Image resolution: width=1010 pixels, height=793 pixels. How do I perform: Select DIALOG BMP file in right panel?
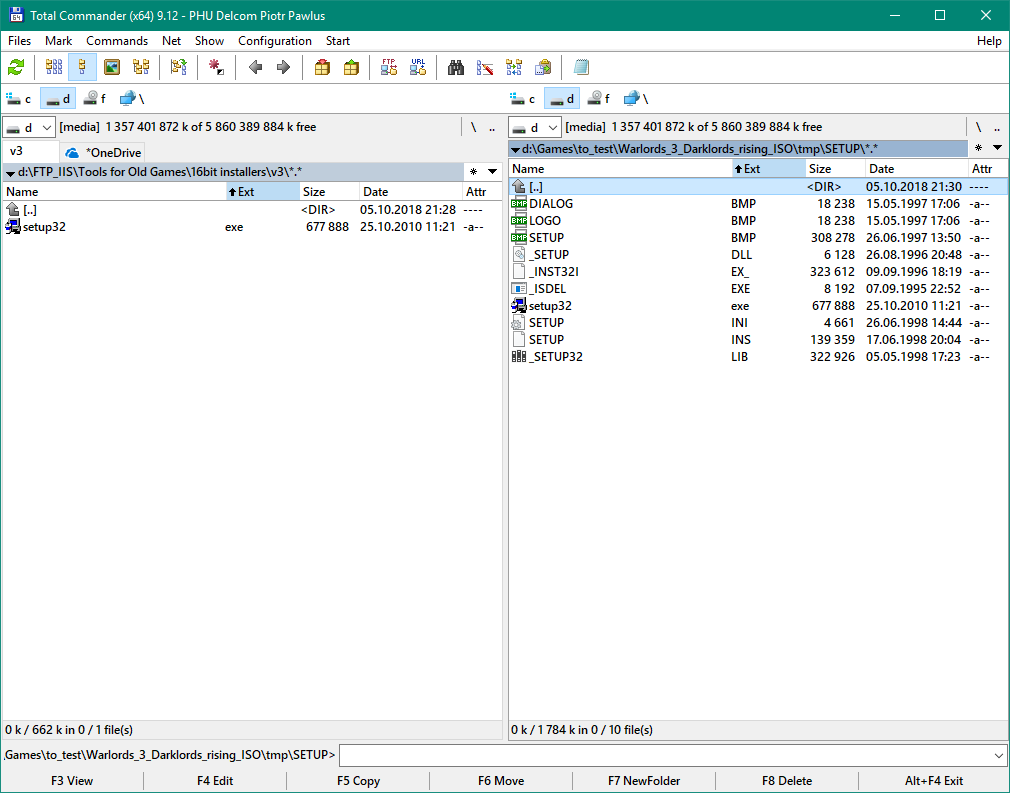pyautogui.click(x=758, y=204)
